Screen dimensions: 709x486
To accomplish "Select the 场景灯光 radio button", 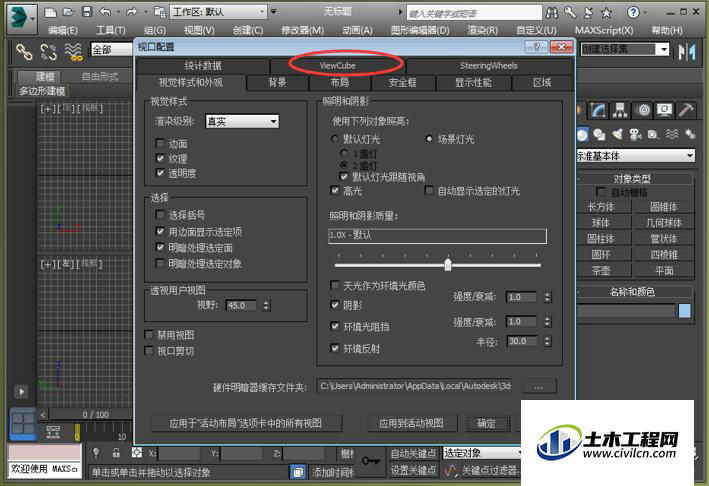I will 429,138.
